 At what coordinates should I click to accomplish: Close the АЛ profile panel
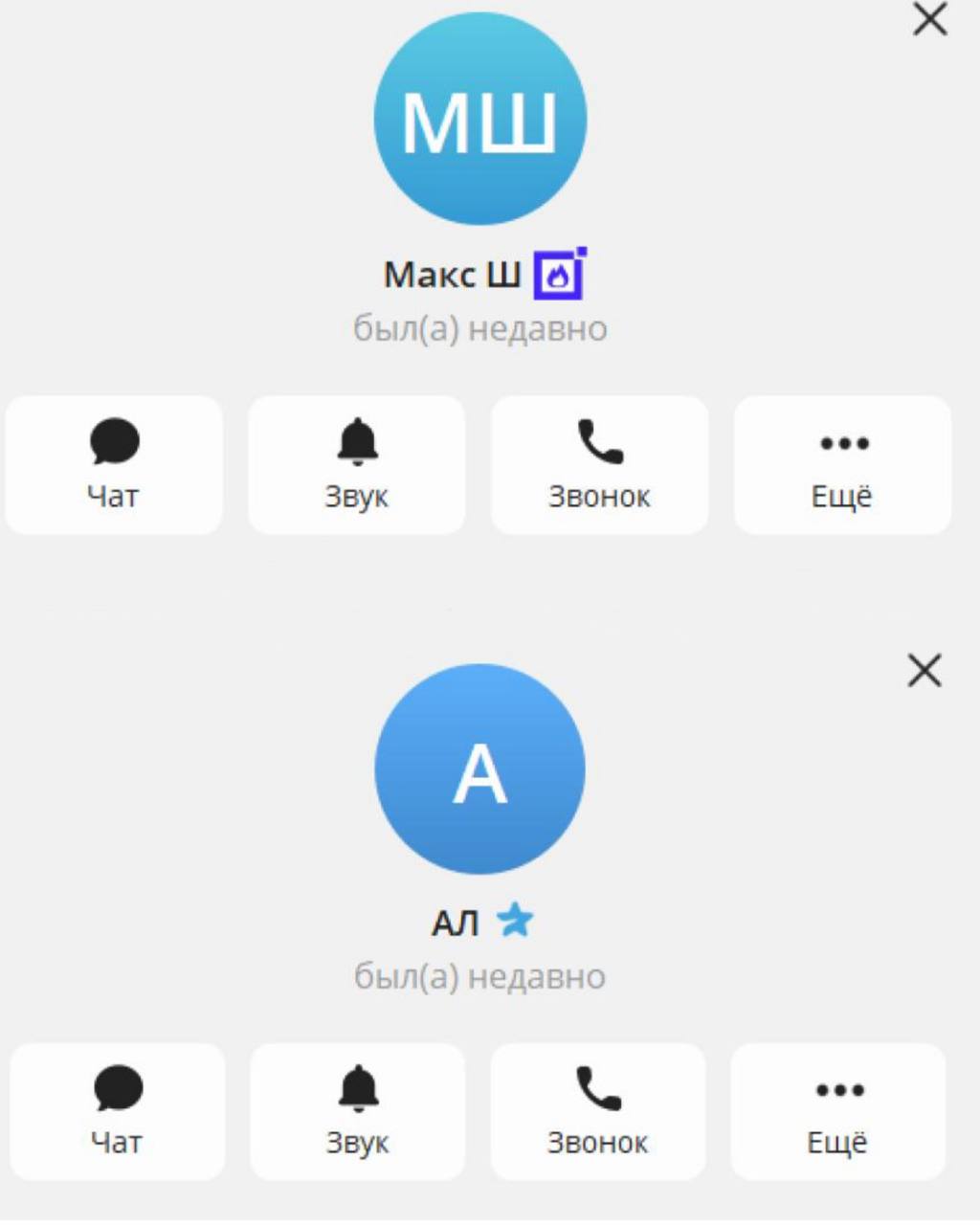click(924, 671)
